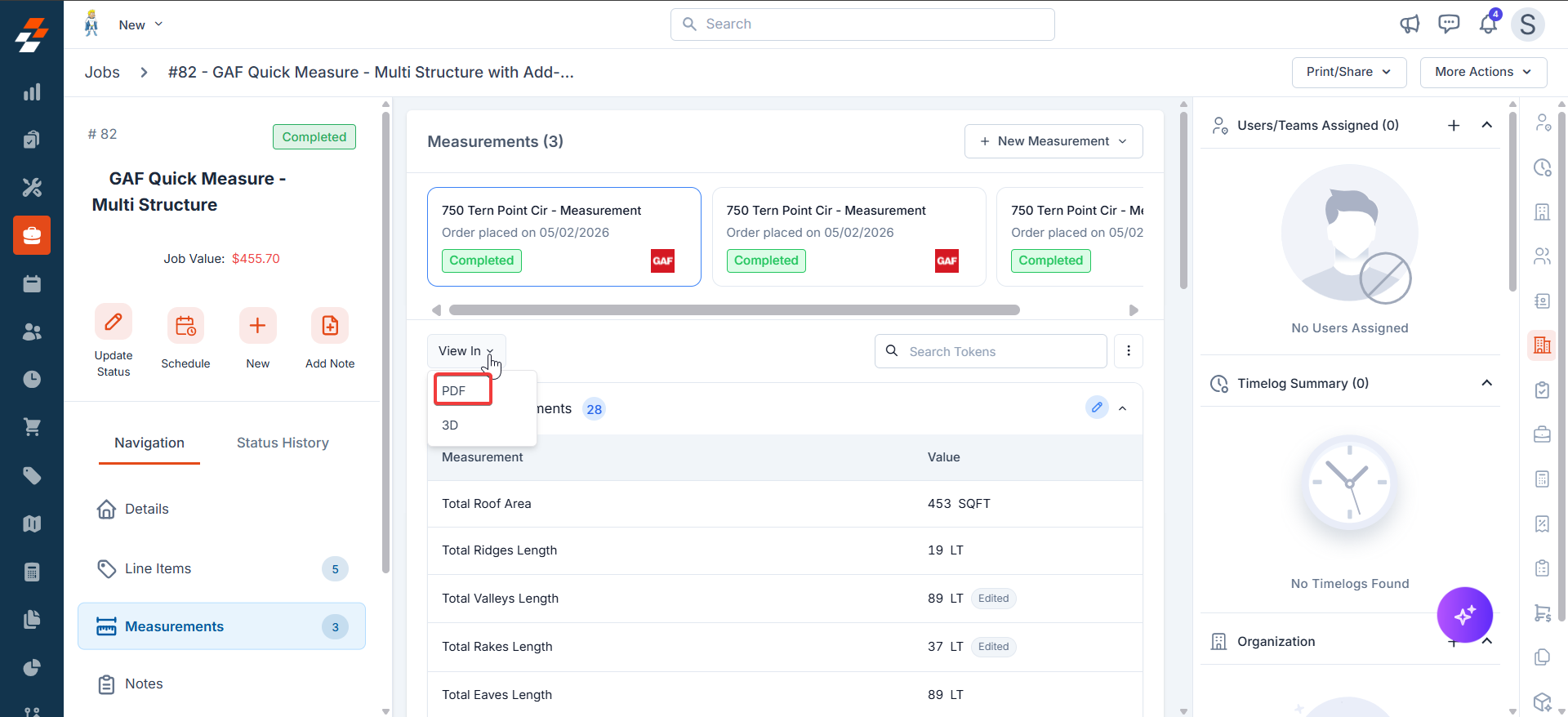Open the New dropdown in the header
The width and height of the screenshot is (1568, 717).
point(140,25)
